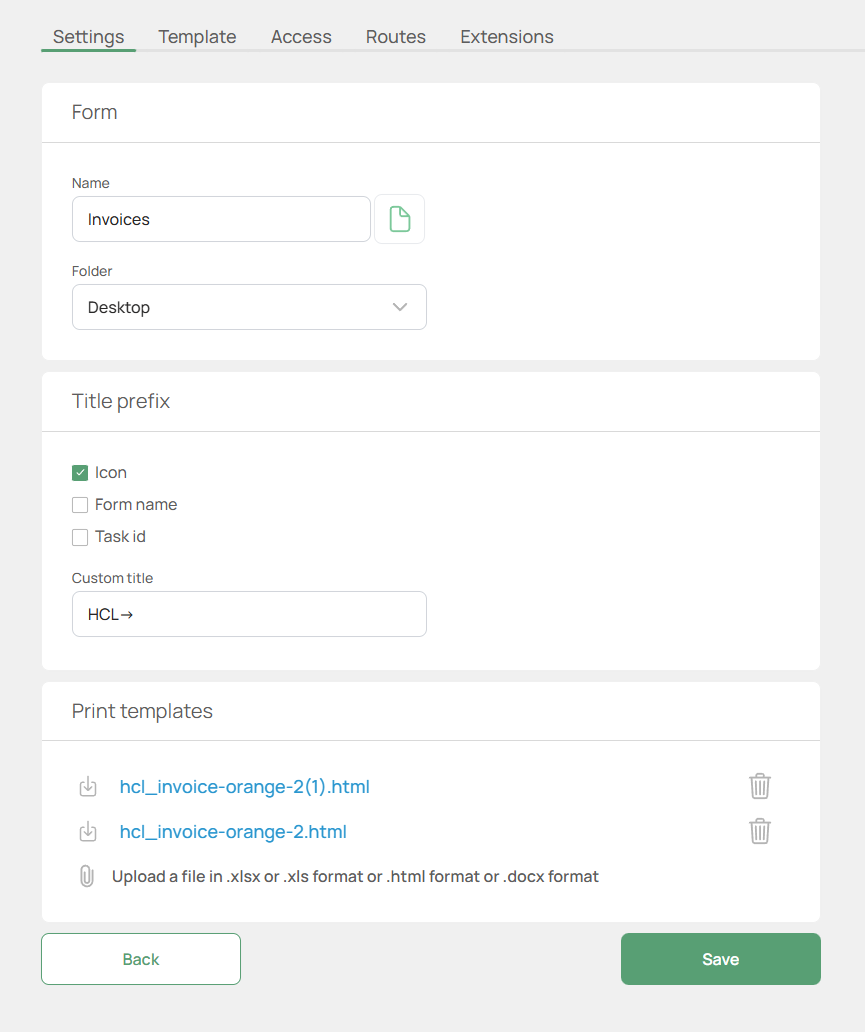Image resolution: width=865 pixels, height=1032 pixels.
Task: Uncheck the Icon title prefix option
Action: pyautogui.click(x=79, y=472)
